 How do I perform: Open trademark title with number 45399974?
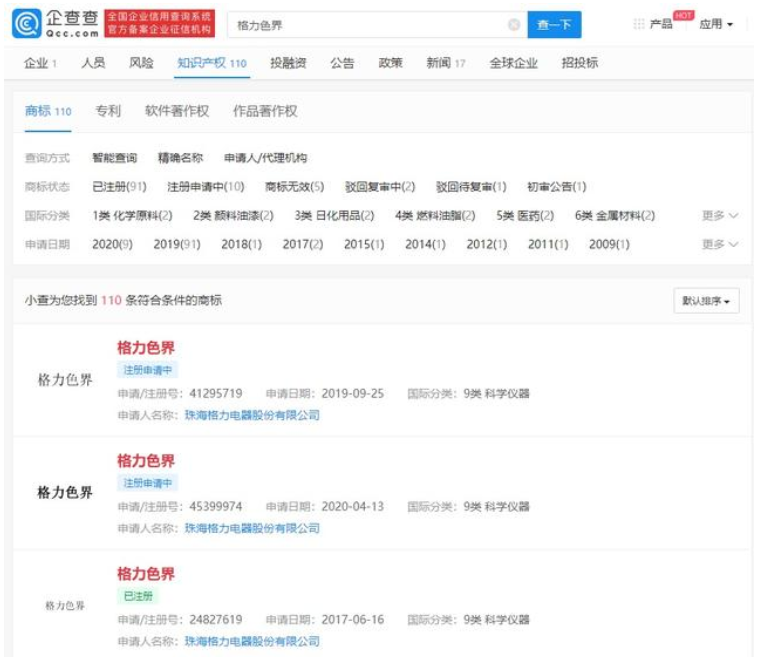(146, 461)
